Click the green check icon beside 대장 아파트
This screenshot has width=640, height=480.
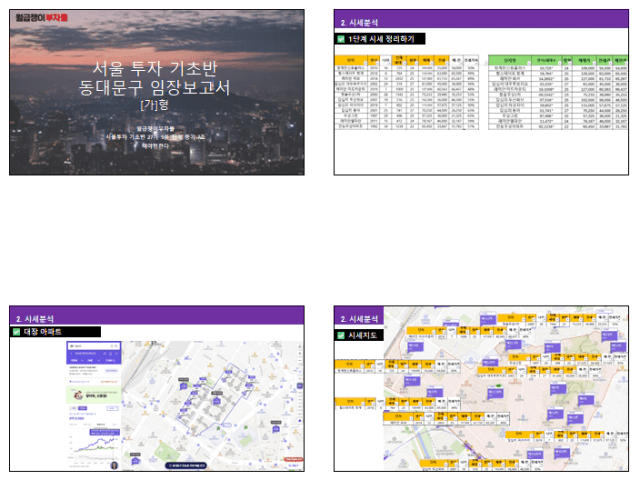pos(16,332)
